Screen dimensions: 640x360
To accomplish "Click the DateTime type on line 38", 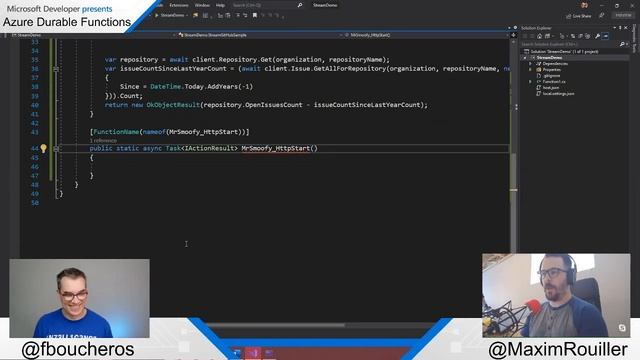I will click(166, 87).
